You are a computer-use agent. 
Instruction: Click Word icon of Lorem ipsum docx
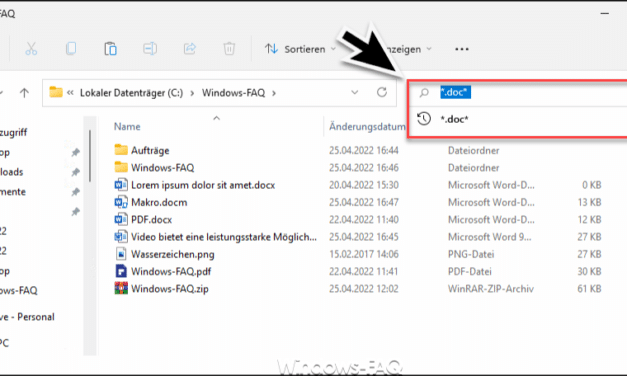121,185
